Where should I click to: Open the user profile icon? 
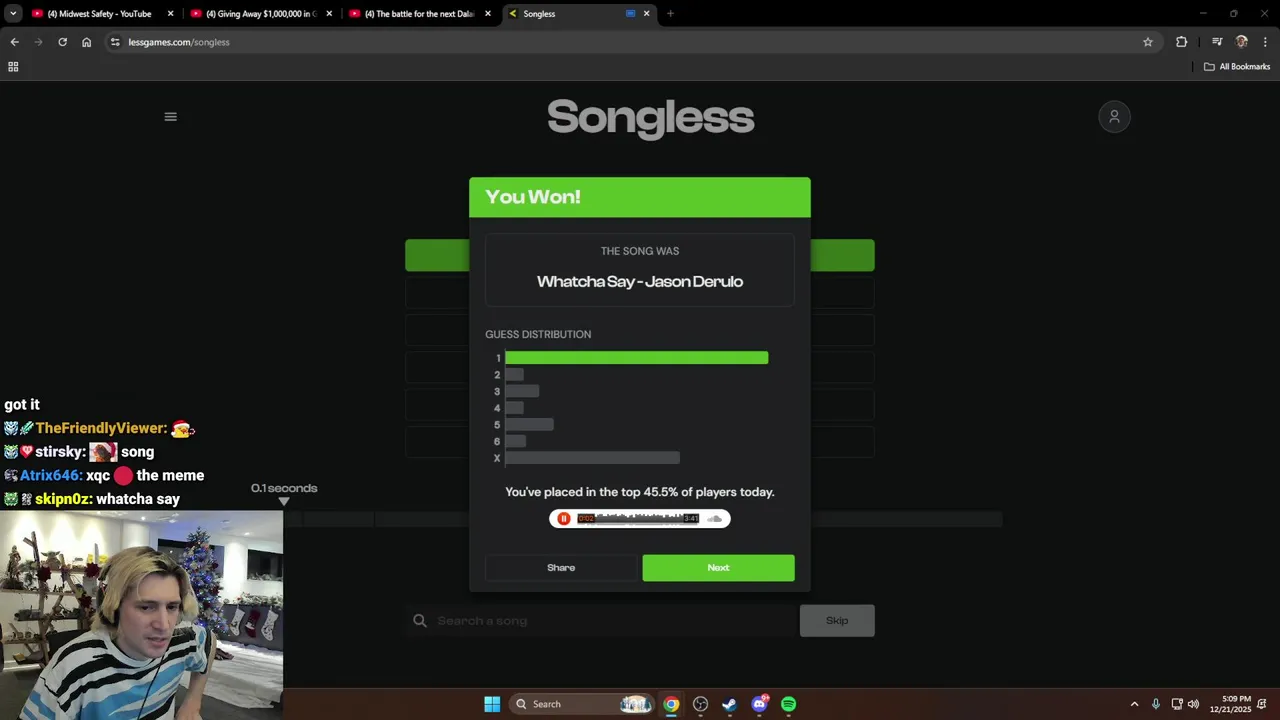tap(1114, 117)
